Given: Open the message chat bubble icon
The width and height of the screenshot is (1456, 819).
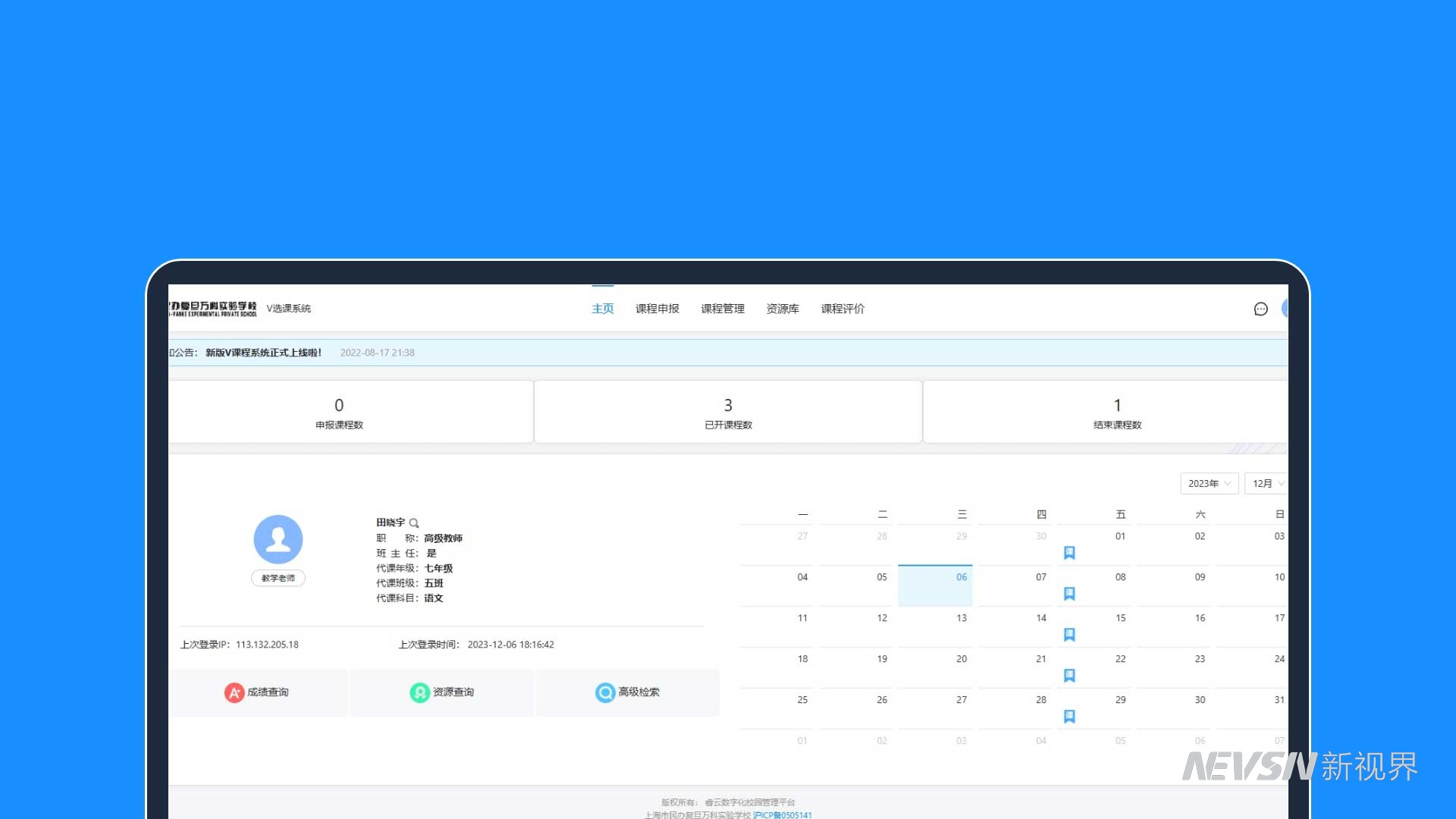Looking at the screenshot, I should click(1260, 309).
